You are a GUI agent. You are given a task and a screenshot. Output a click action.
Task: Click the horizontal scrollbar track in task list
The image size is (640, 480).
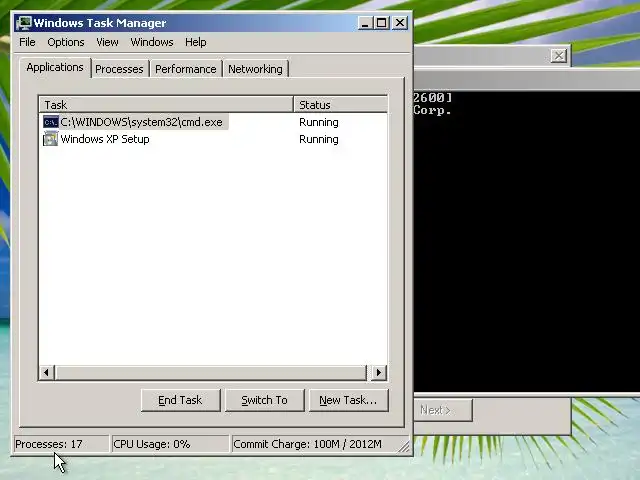pyautogui.click(x=211, y=372)
